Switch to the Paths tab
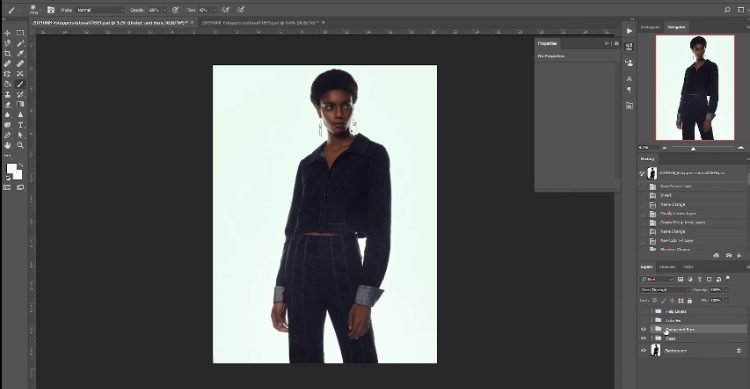Screen dimensions: 750x389 pyautogui.click(x=688, y=267)
